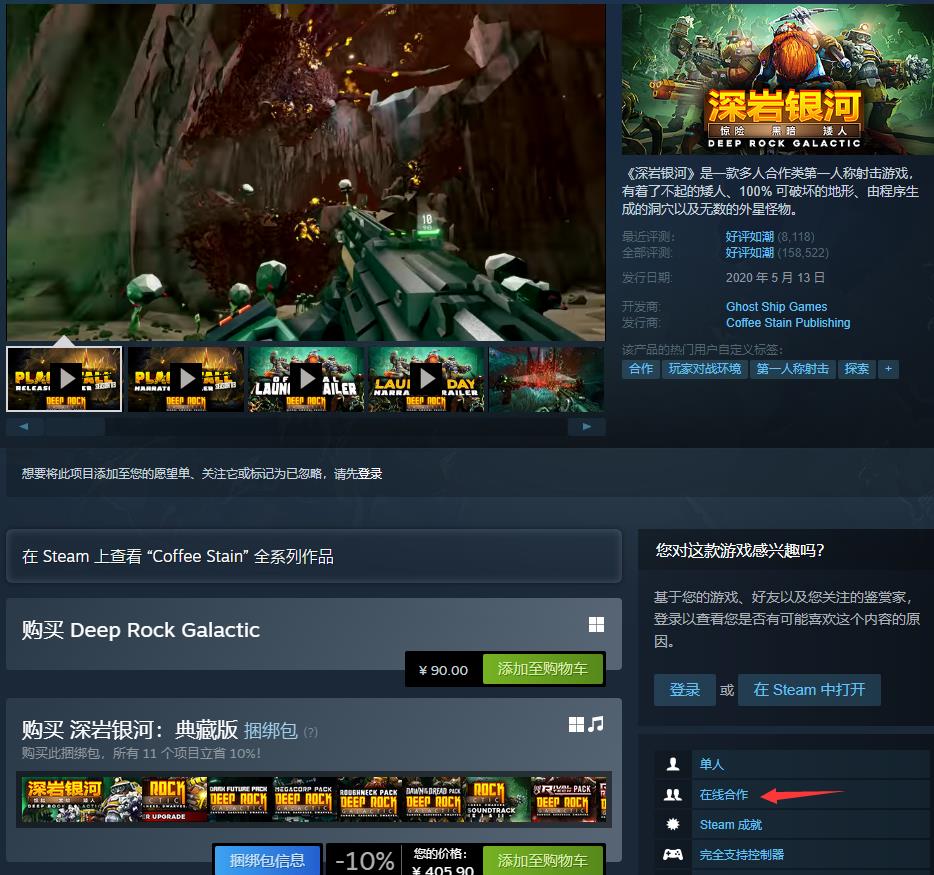934x875 pixels.
Task: Open the Steam 成就 feature link
Action: coord(731,824)
